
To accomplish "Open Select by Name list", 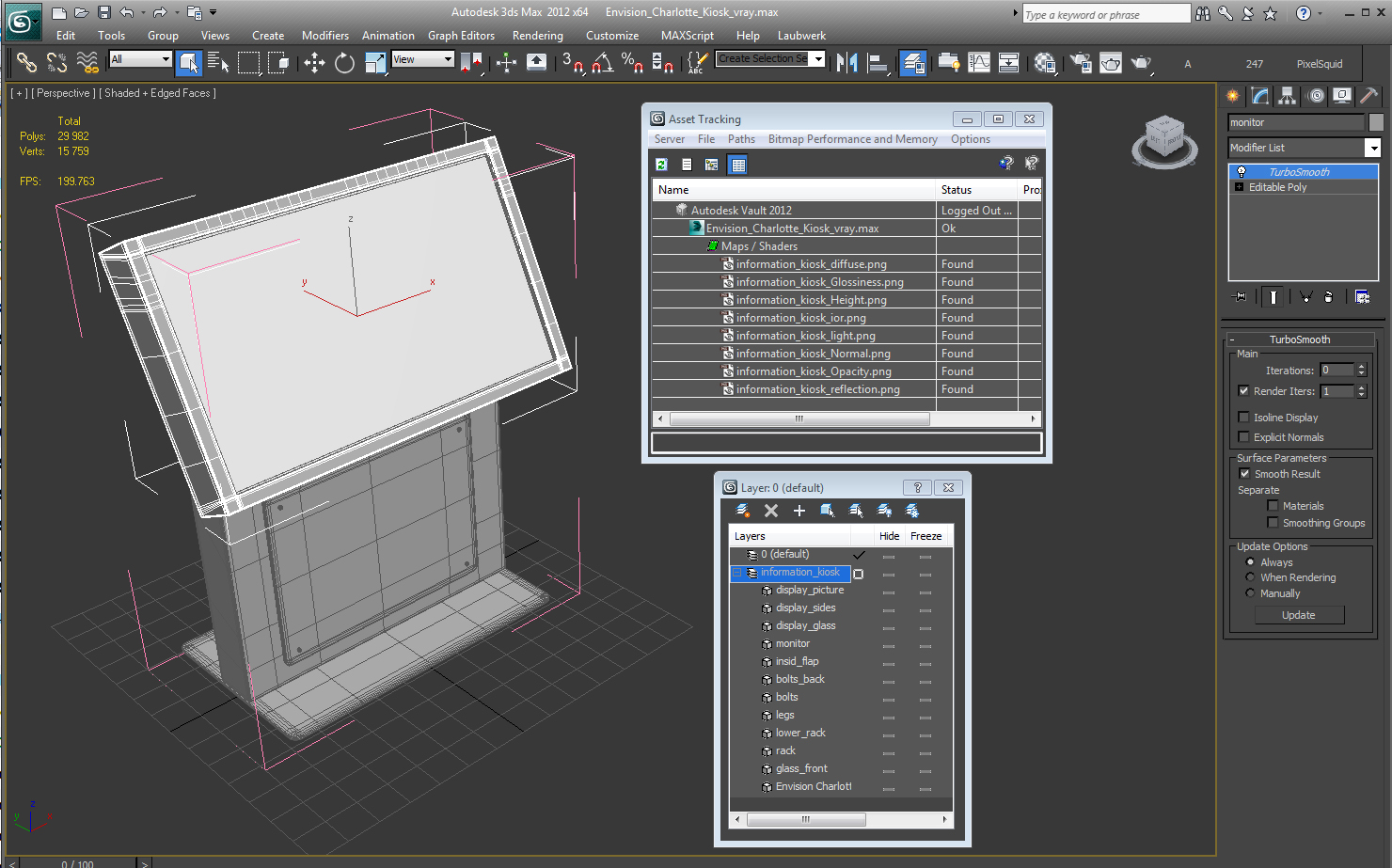I will click(x=218, y=63).
